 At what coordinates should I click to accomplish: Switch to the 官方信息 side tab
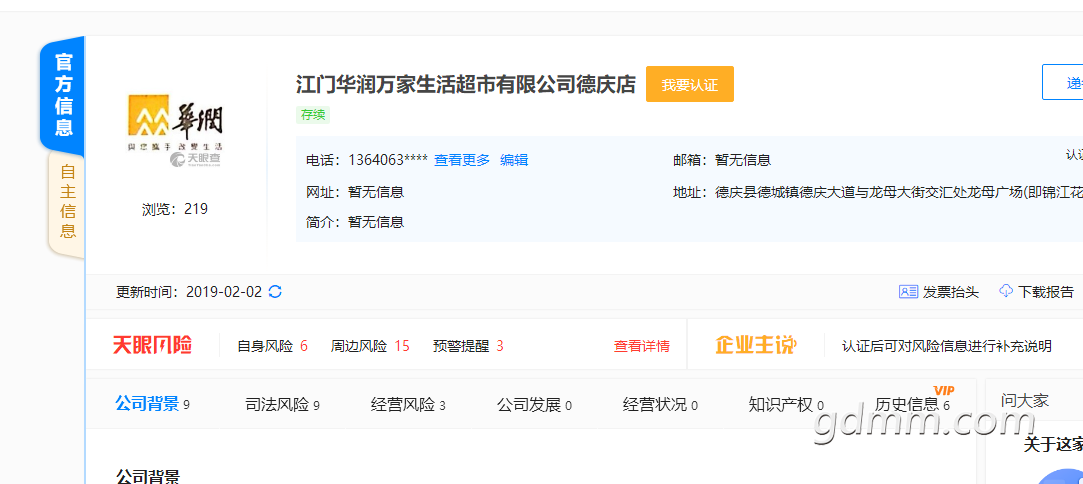click(x=63, y=95)
